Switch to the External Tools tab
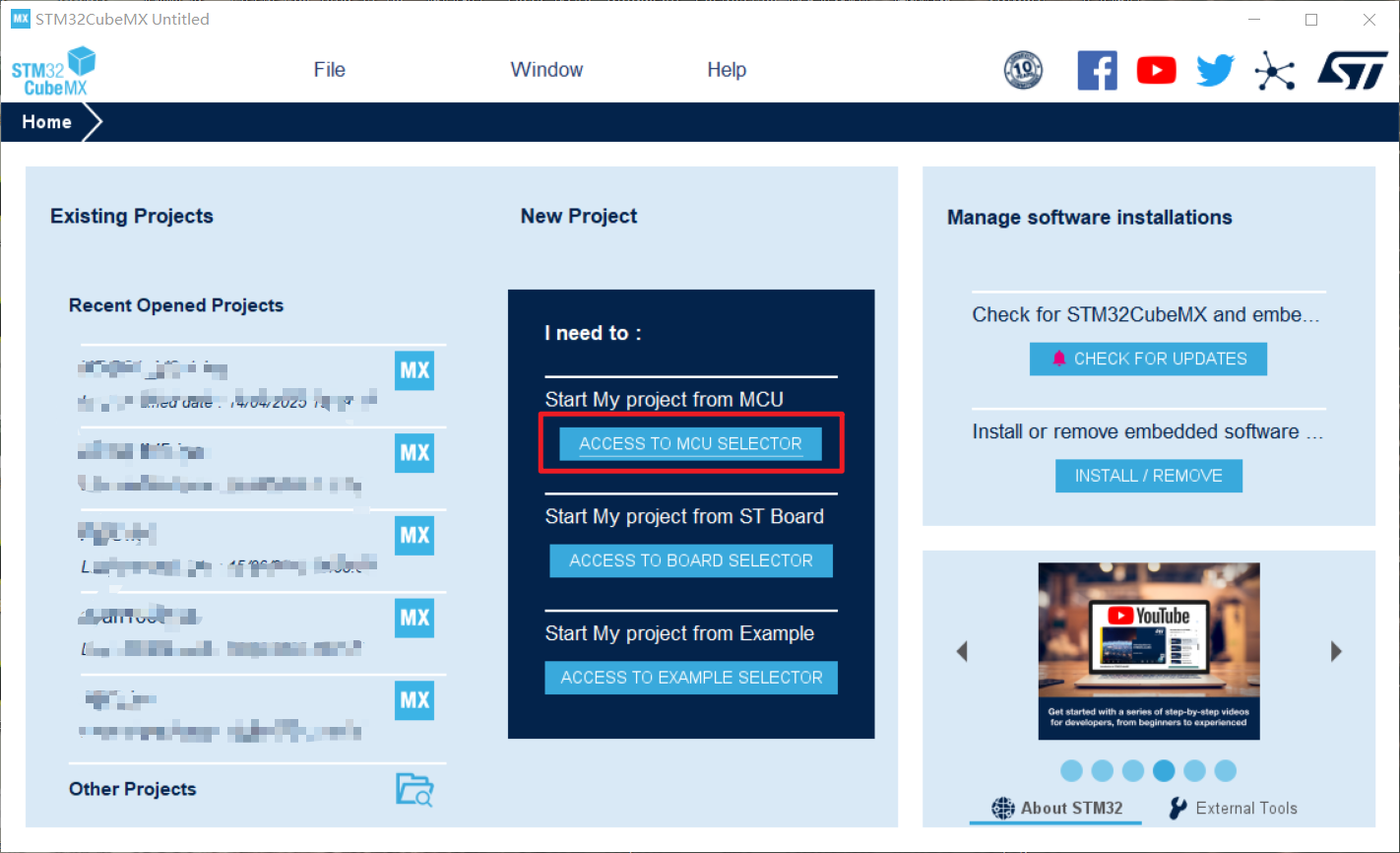Screen dimensions: 1400x853 coord(1233,809)
